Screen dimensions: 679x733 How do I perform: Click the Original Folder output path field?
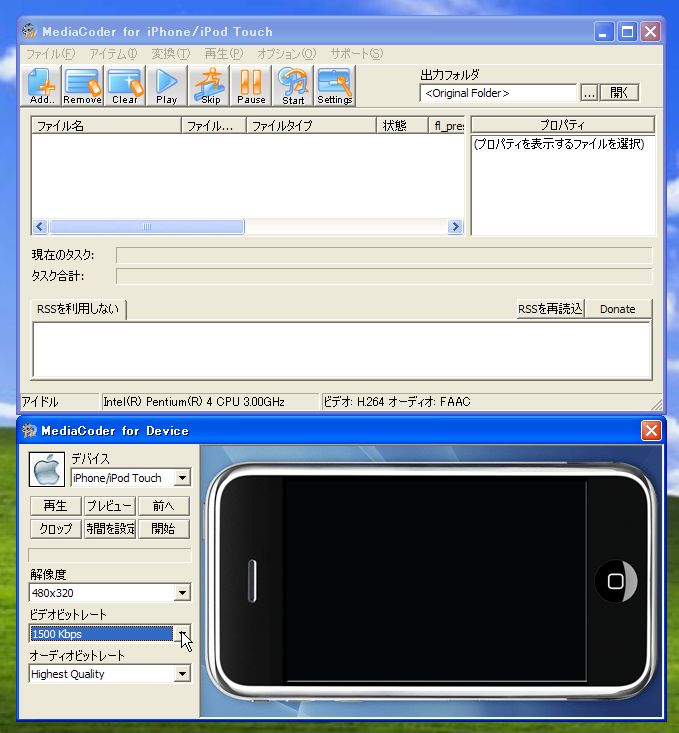click(x=498, y=93)
